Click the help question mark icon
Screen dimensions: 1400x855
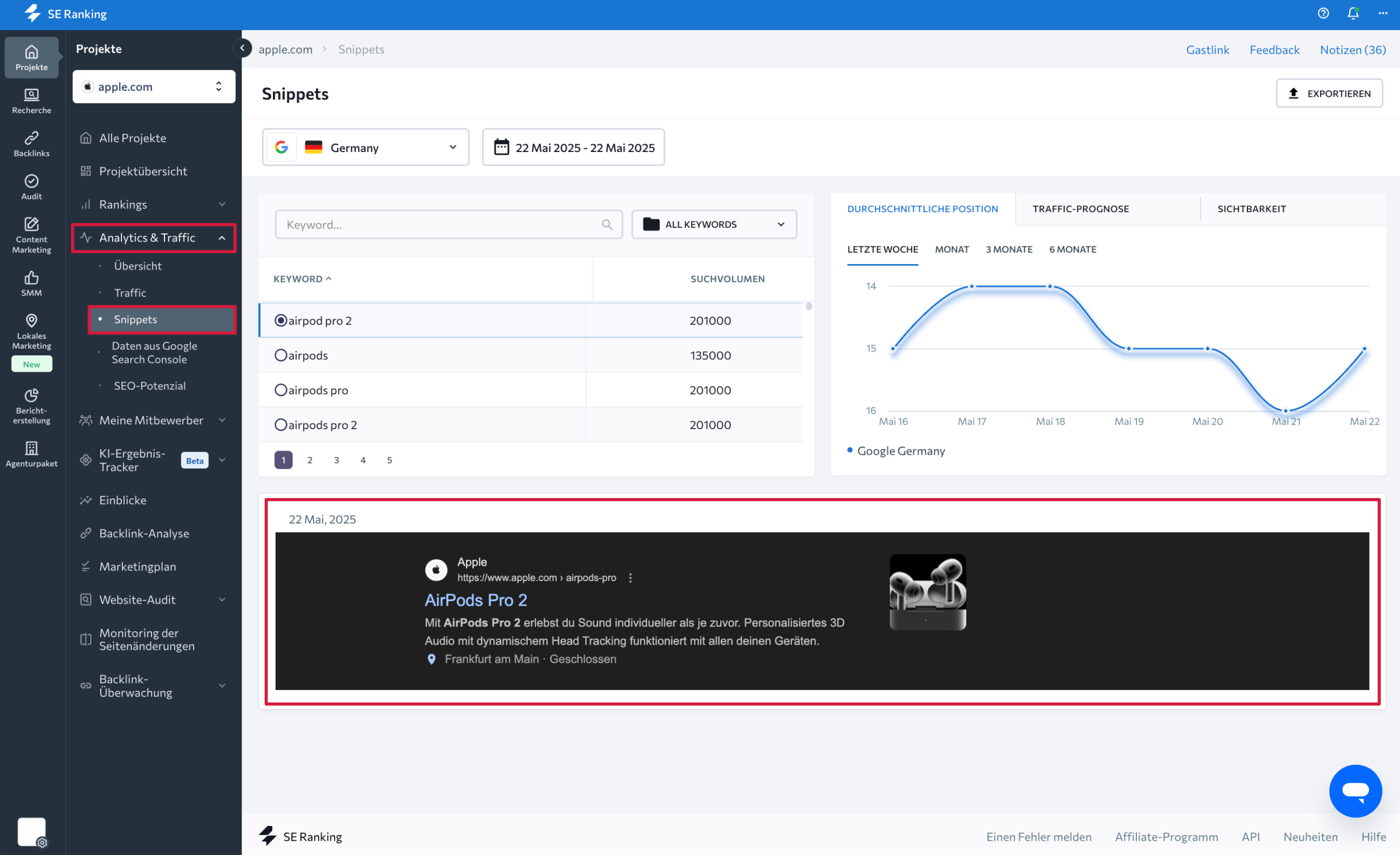(1323, 14)
